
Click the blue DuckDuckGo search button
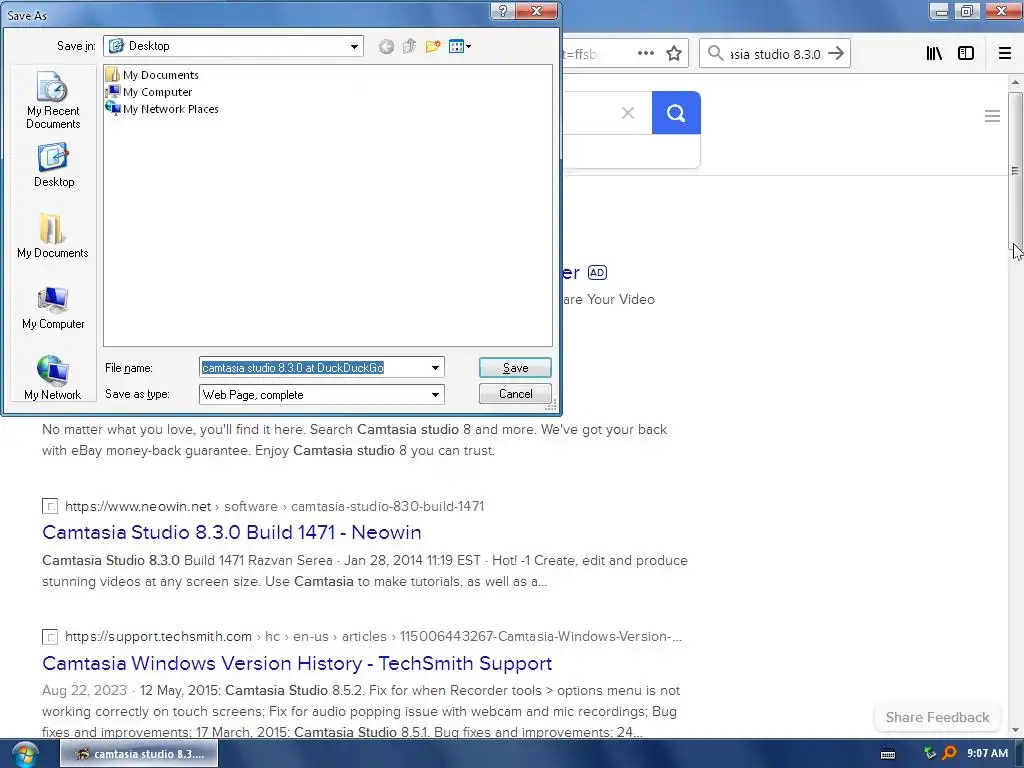coord(676,113)
